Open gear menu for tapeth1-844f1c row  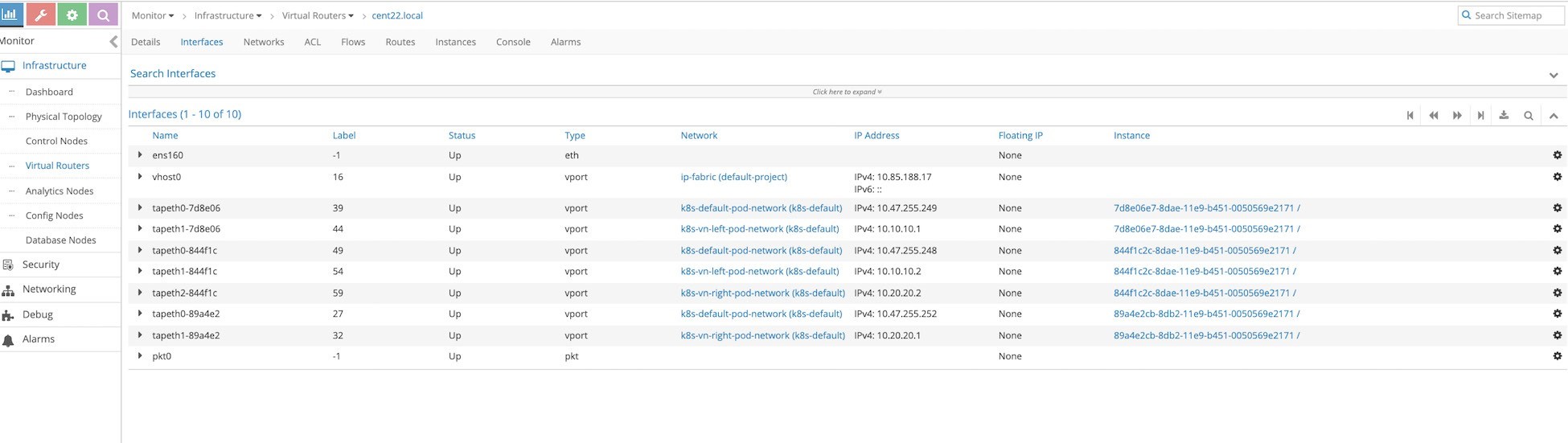pyautogui.click(x=1557, y=271)
